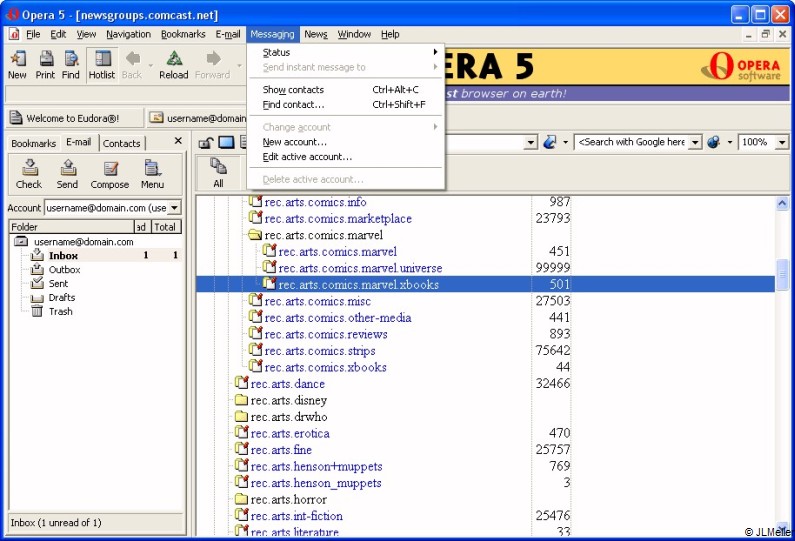Open the 100% zoom dropdown

tap(782, 142)
